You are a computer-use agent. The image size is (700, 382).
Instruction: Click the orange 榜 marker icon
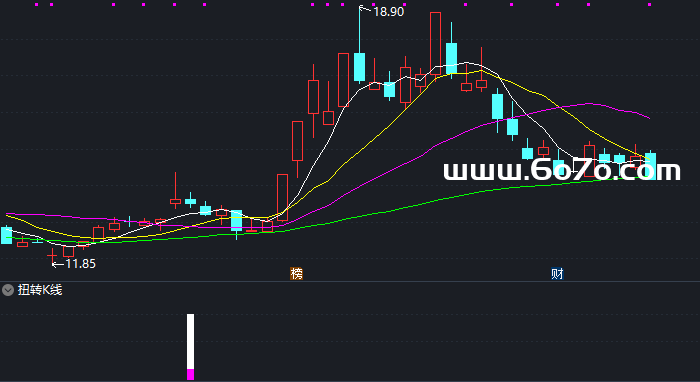296,274
